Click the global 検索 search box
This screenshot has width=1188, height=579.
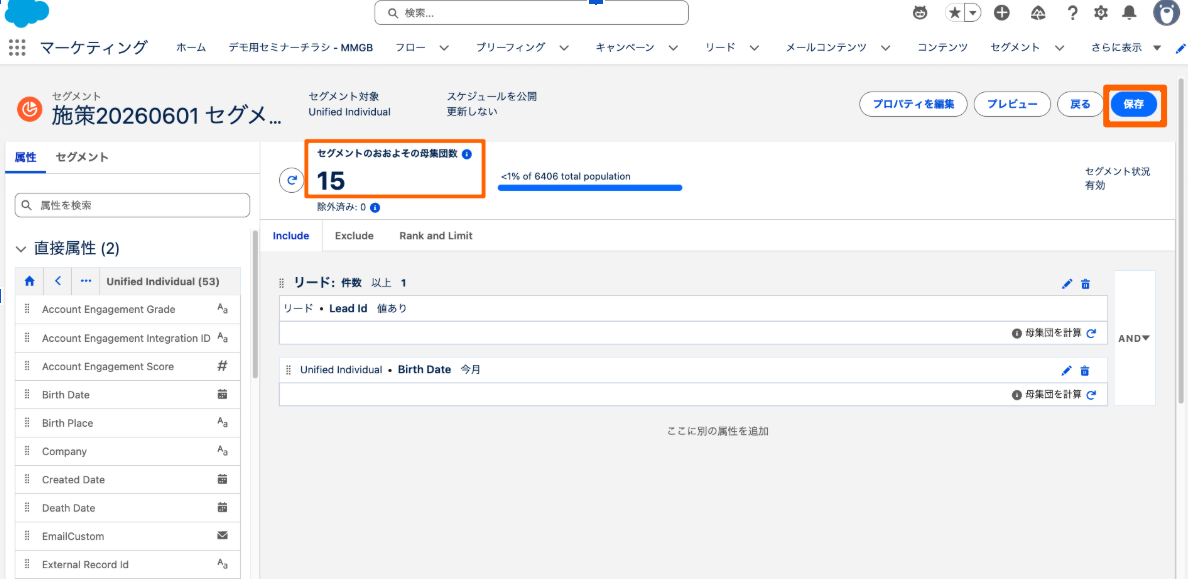(x=531, y=13)
